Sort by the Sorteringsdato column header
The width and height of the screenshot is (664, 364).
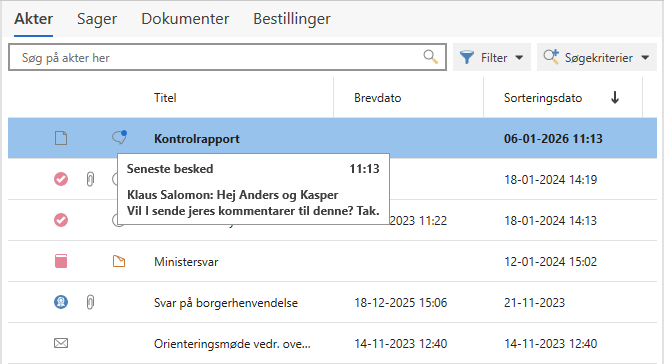pos(543,98)
